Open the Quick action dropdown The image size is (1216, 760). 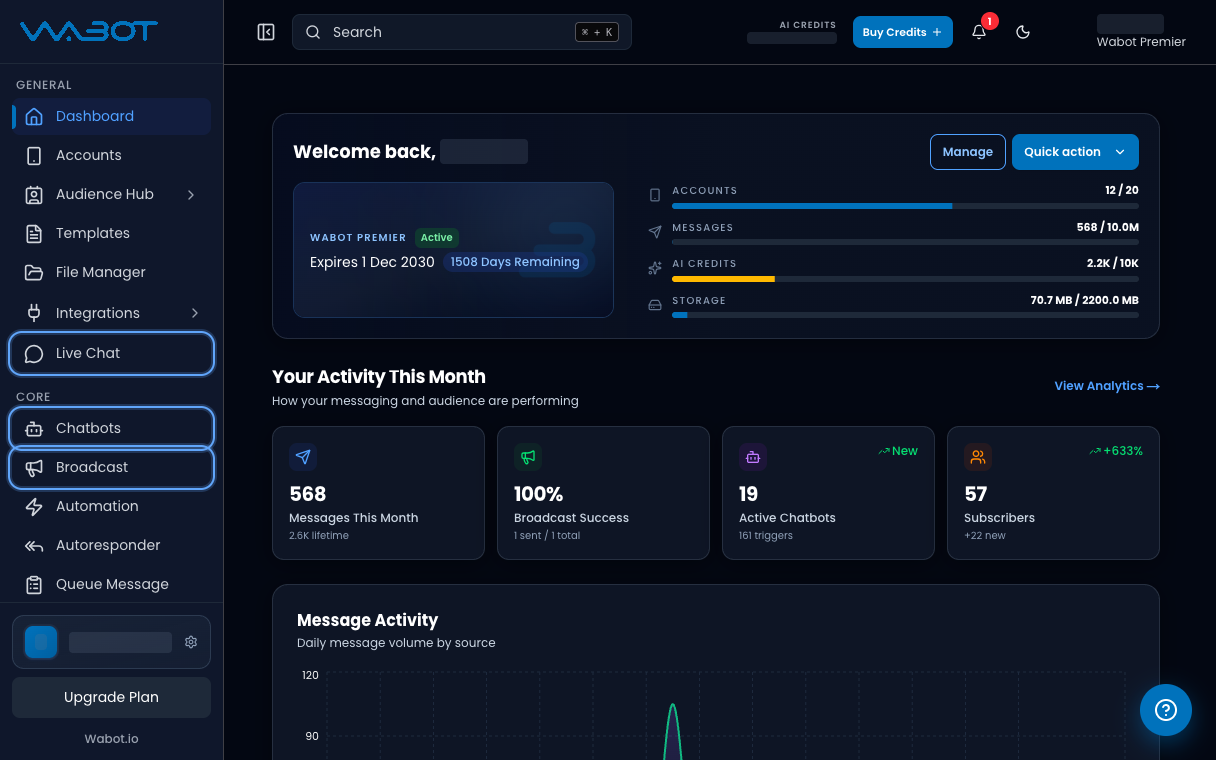click(x=1075, y=152)
